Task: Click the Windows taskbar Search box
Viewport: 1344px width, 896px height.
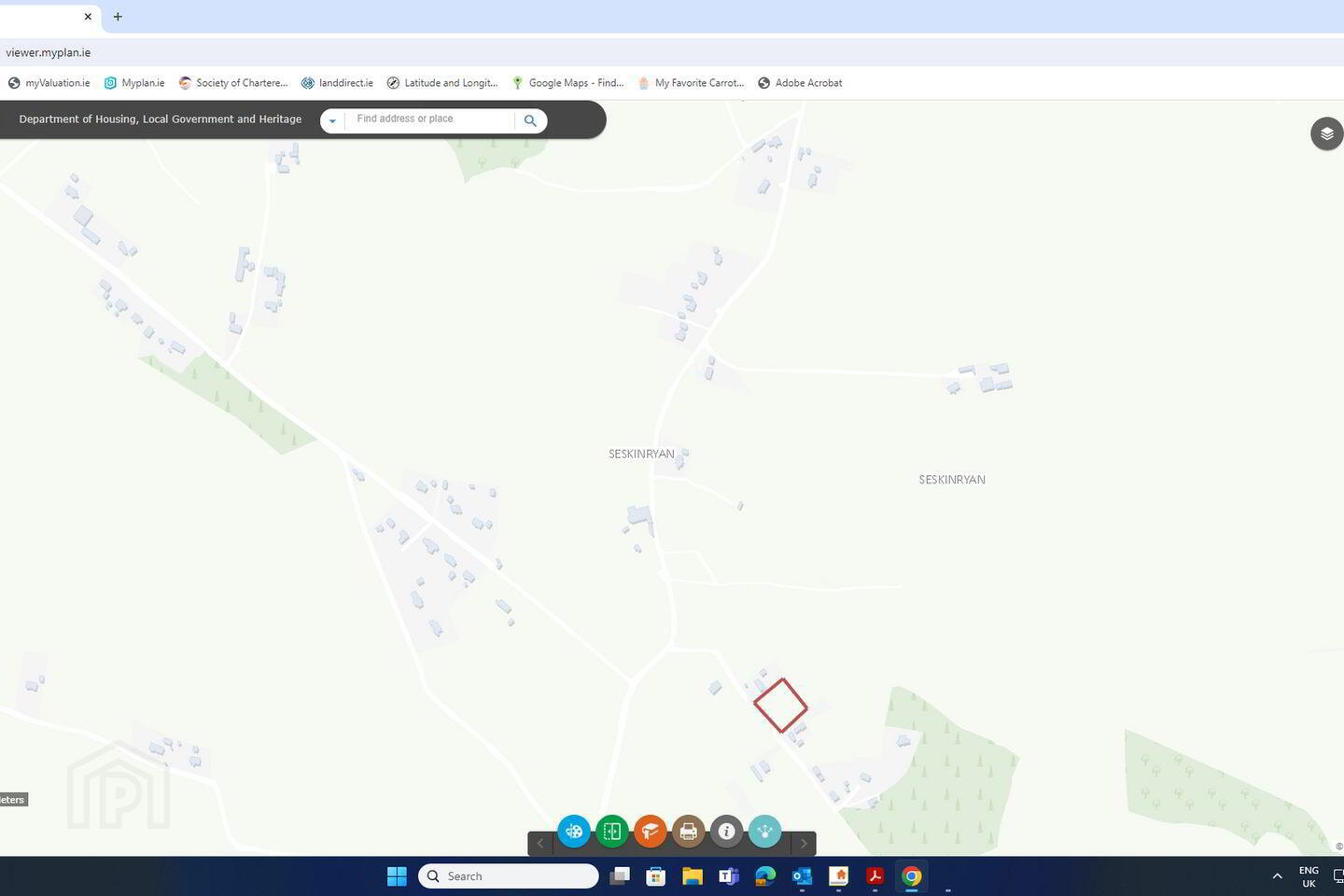Action: point(509,875)
